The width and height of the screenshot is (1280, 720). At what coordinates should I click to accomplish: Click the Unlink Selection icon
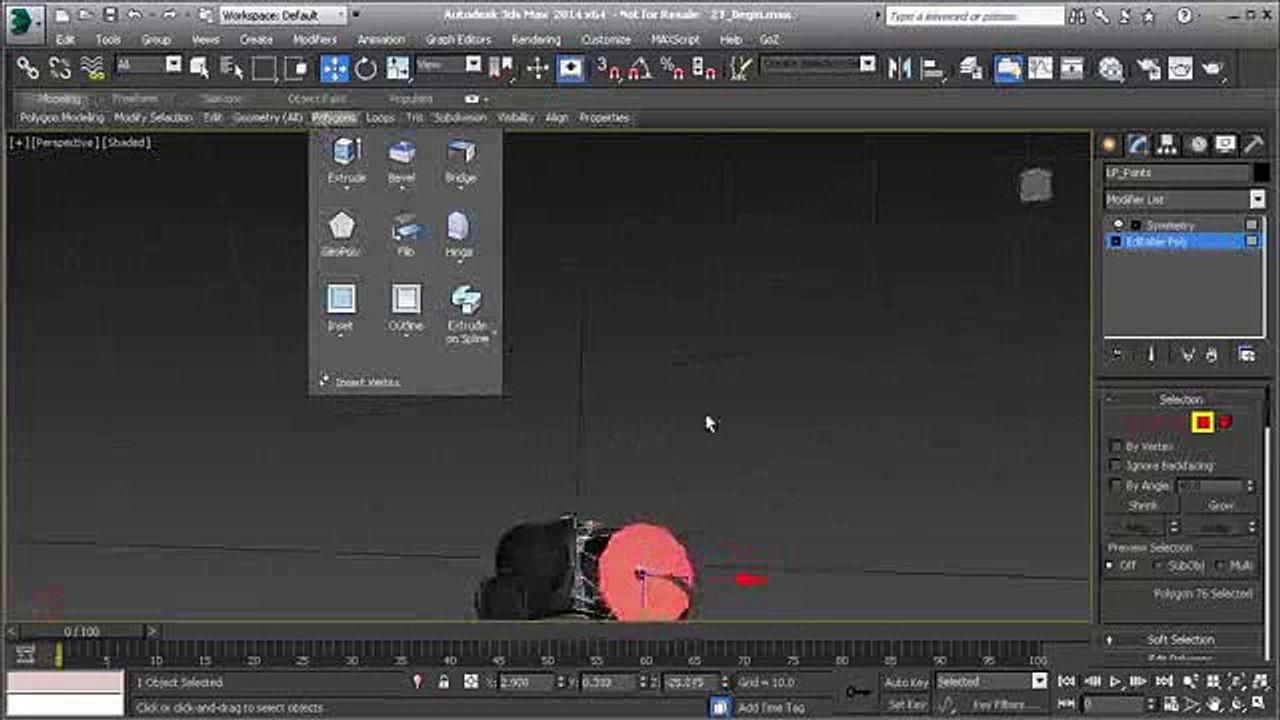pos(60,68)
